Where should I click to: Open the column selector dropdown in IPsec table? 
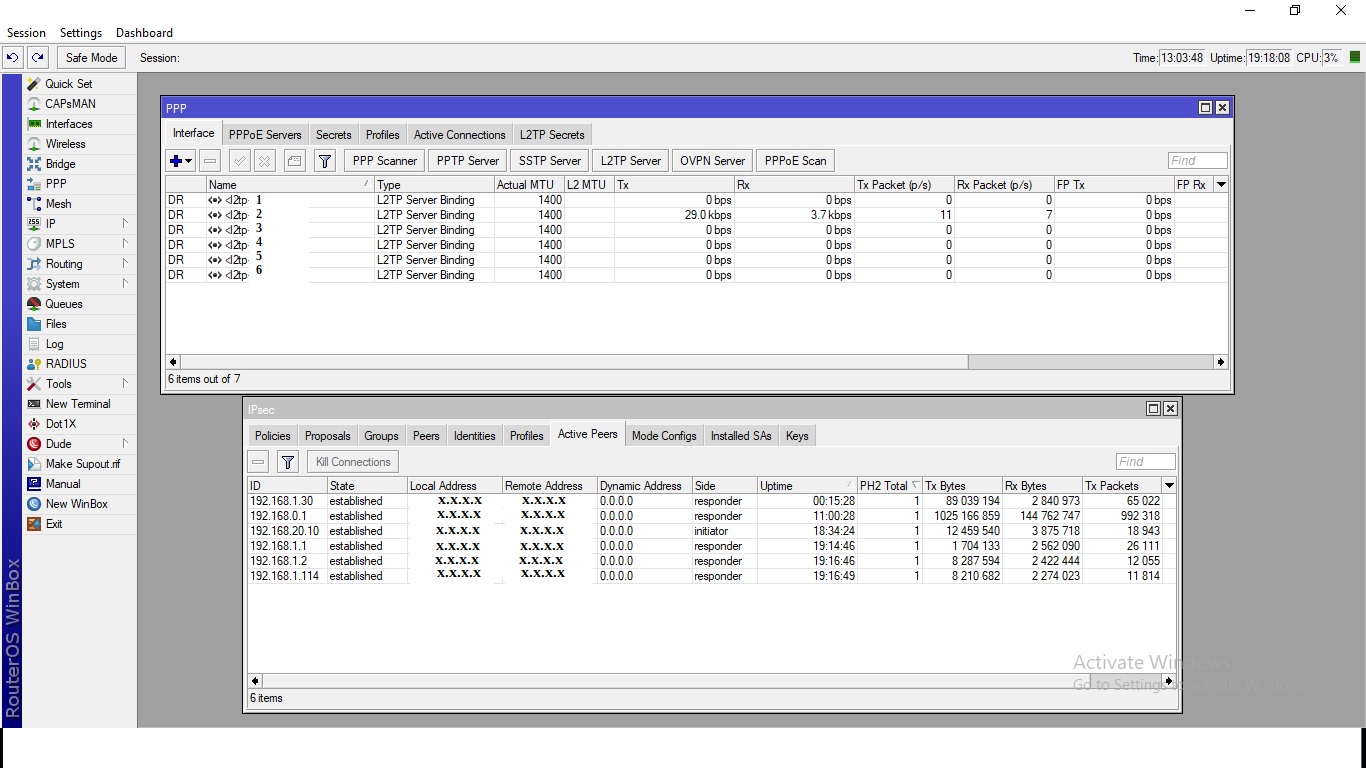(x=1169, y=486)
